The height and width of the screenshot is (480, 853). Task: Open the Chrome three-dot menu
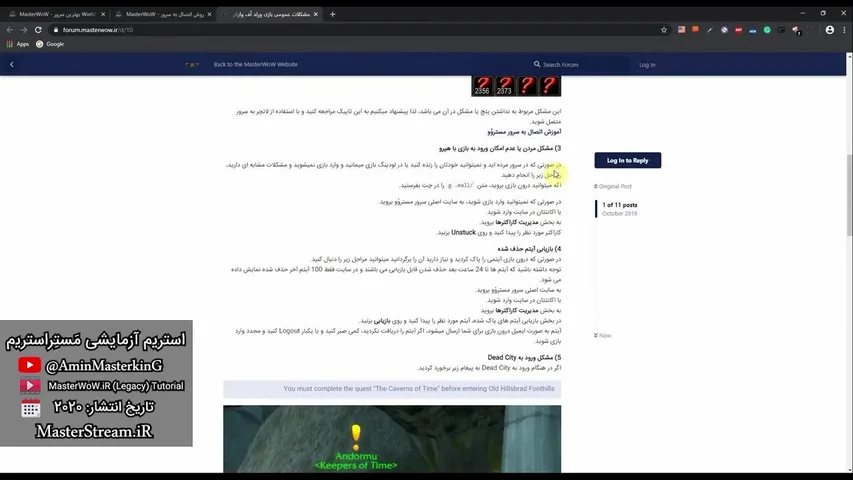(844, 30)
